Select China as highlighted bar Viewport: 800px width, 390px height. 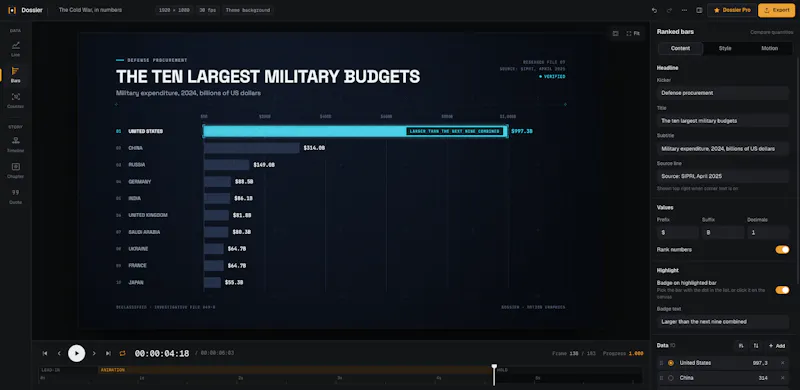point(670,378)
